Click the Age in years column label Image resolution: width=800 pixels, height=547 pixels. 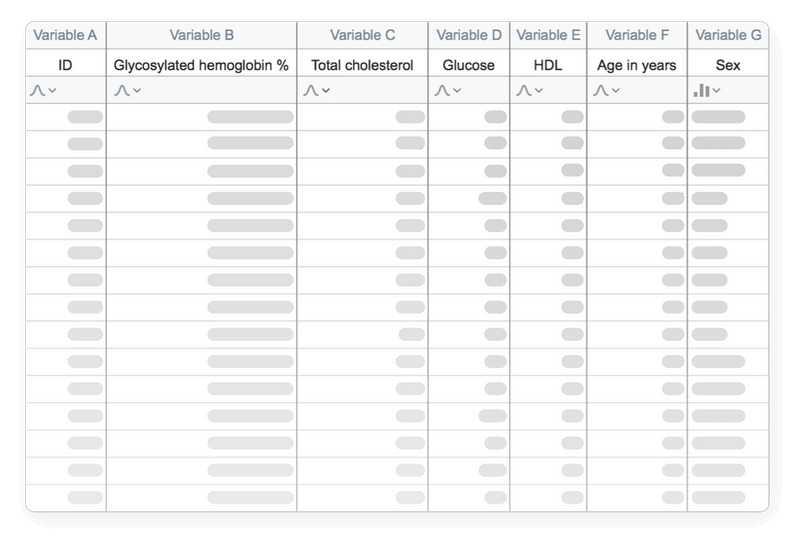point(636,65)
